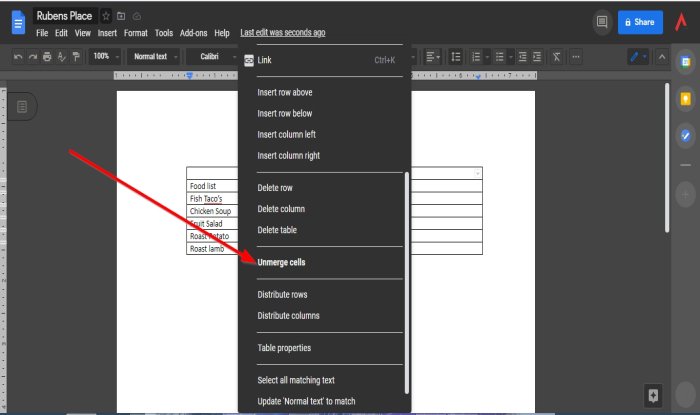
Task: Run spelling and grammar check
Action: (62, 57)
